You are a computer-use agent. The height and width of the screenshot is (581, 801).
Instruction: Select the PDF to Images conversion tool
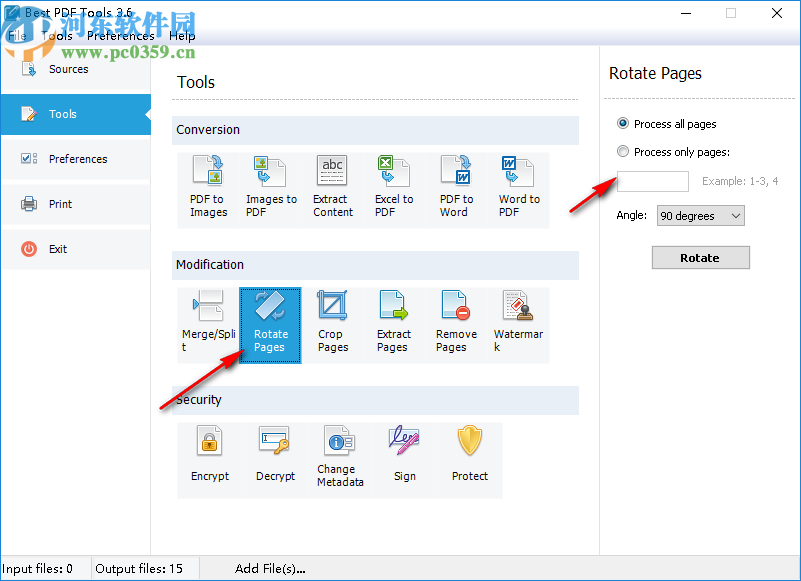(x=207, y=185)
